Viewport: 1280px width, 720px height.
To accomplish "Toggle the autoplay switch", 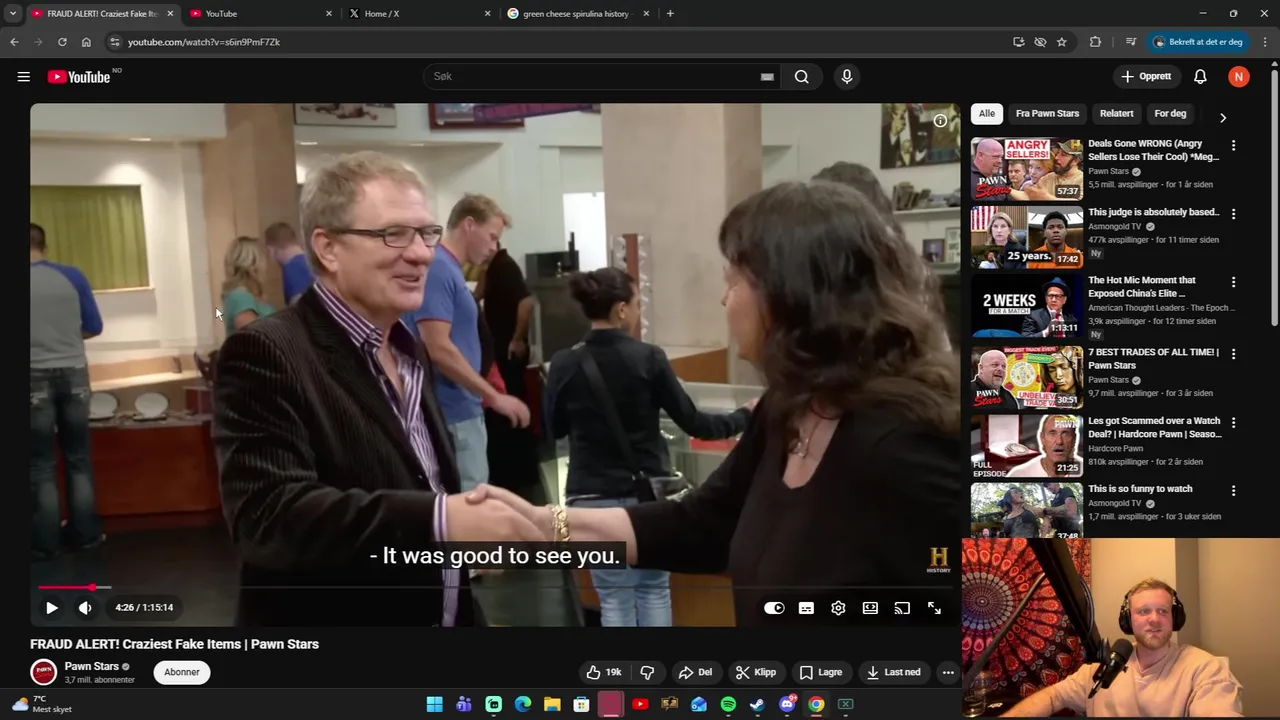I will pos(774,608).
